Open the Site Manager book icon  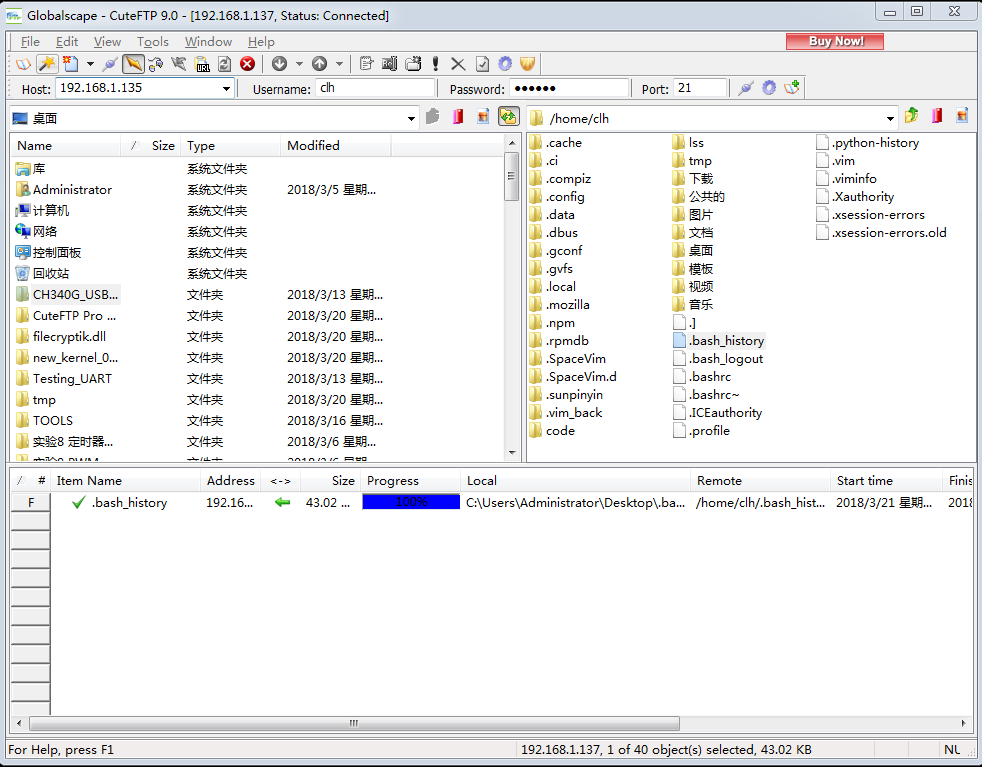23,64
